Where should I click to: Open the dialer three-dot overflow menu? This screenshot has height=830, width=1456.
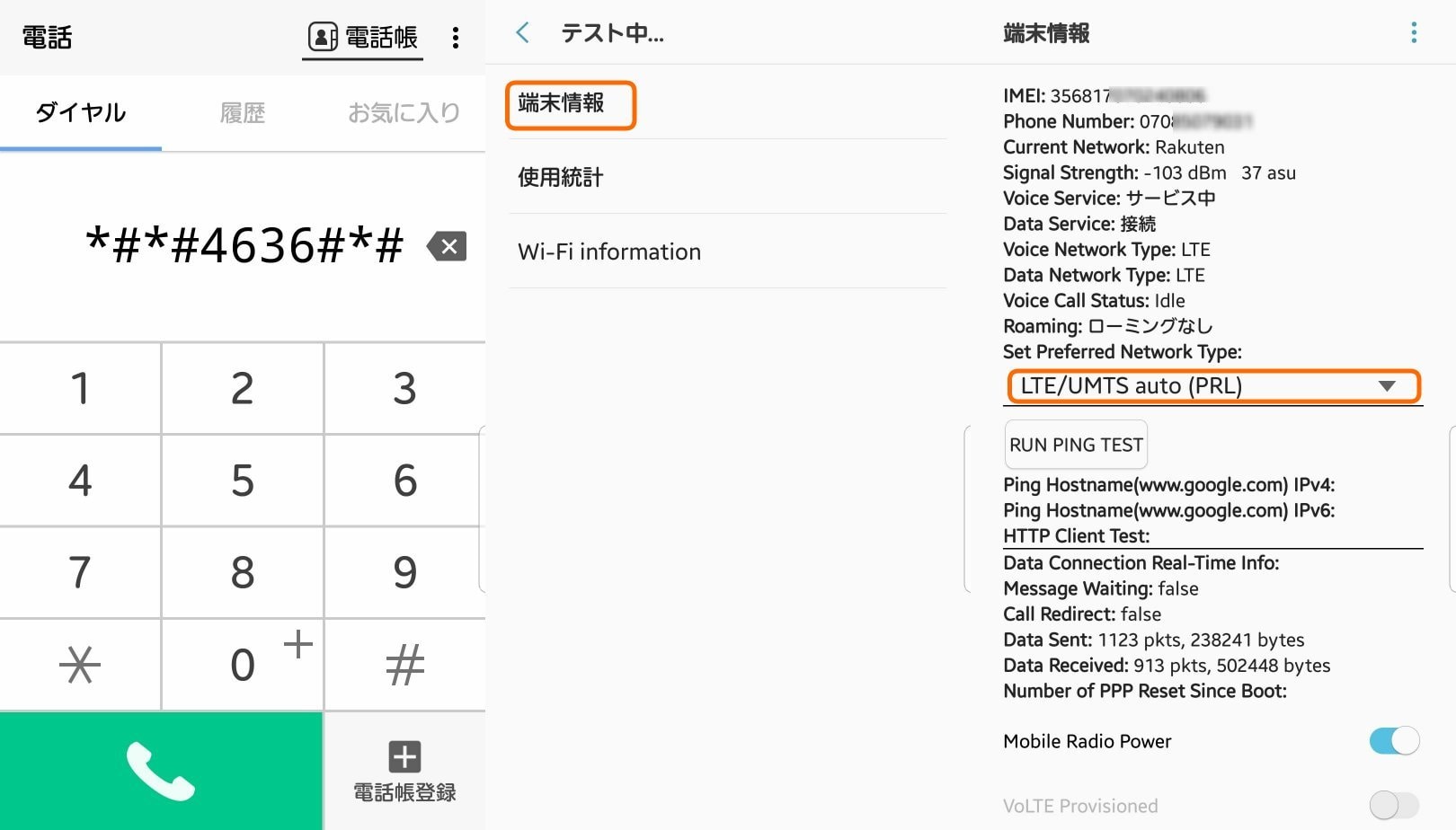click(456, 38)
